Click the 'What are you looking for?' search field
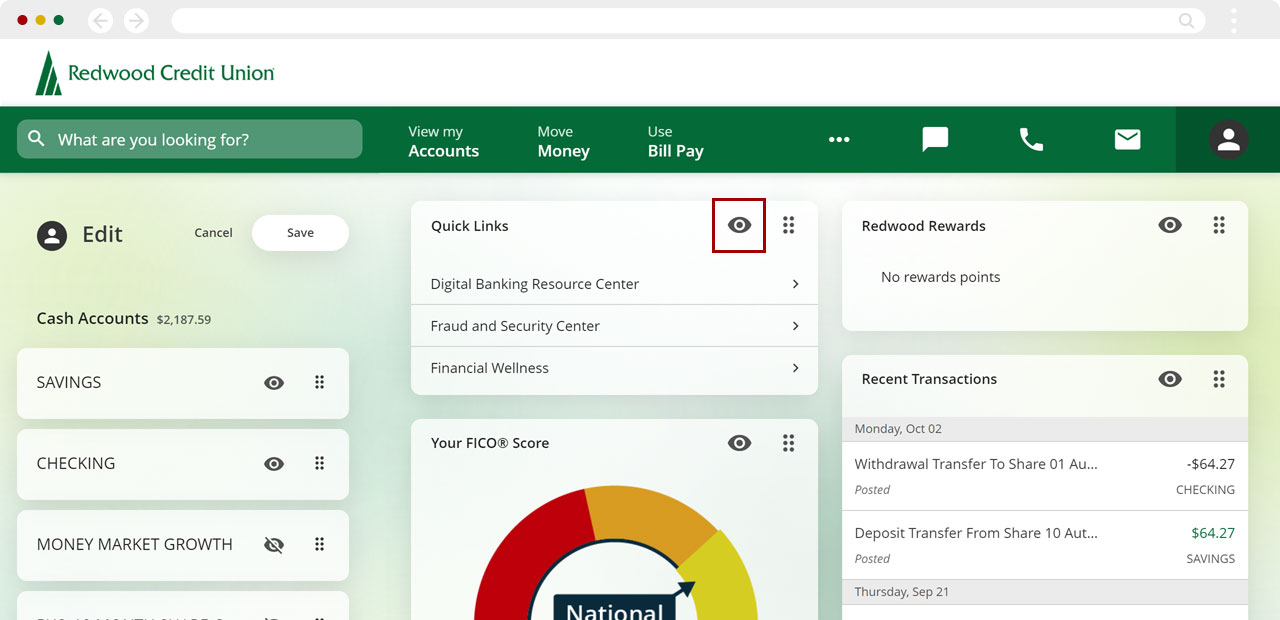The image size is (1280, 620). click(x=190, y=139)
